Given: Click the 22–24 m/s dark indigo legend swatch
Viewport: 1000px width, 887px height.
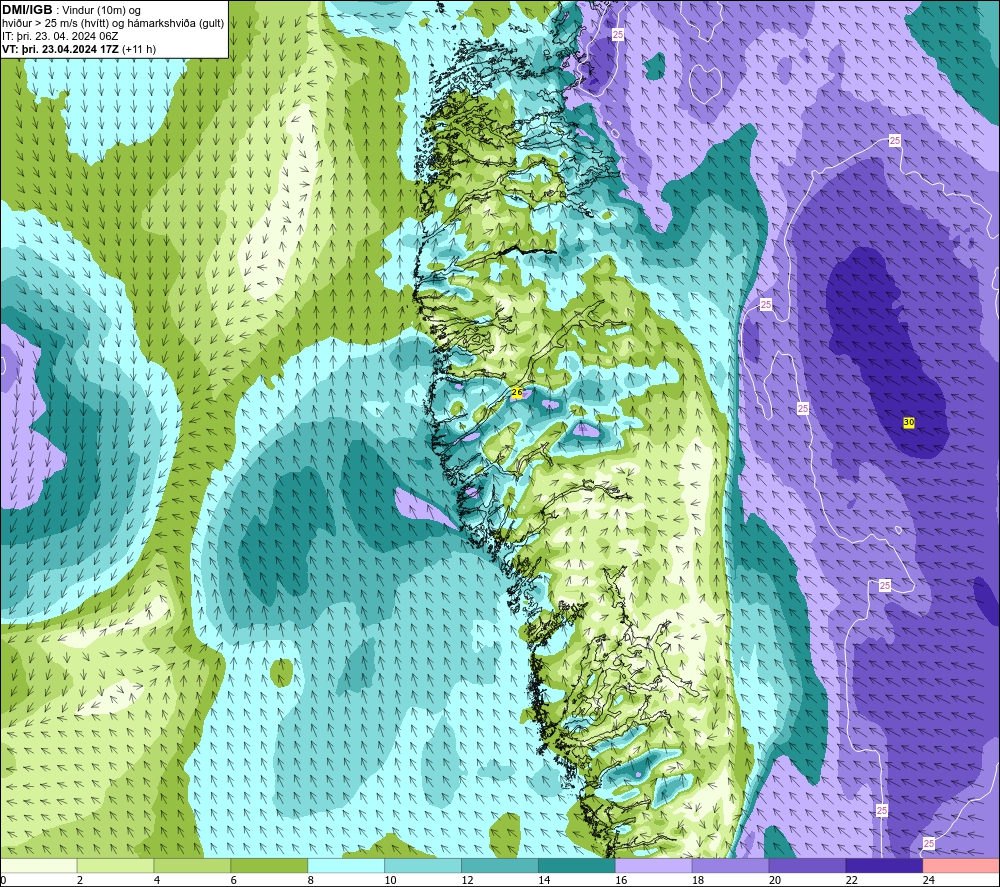Looking at the screenshot, I should pos(884,865).
